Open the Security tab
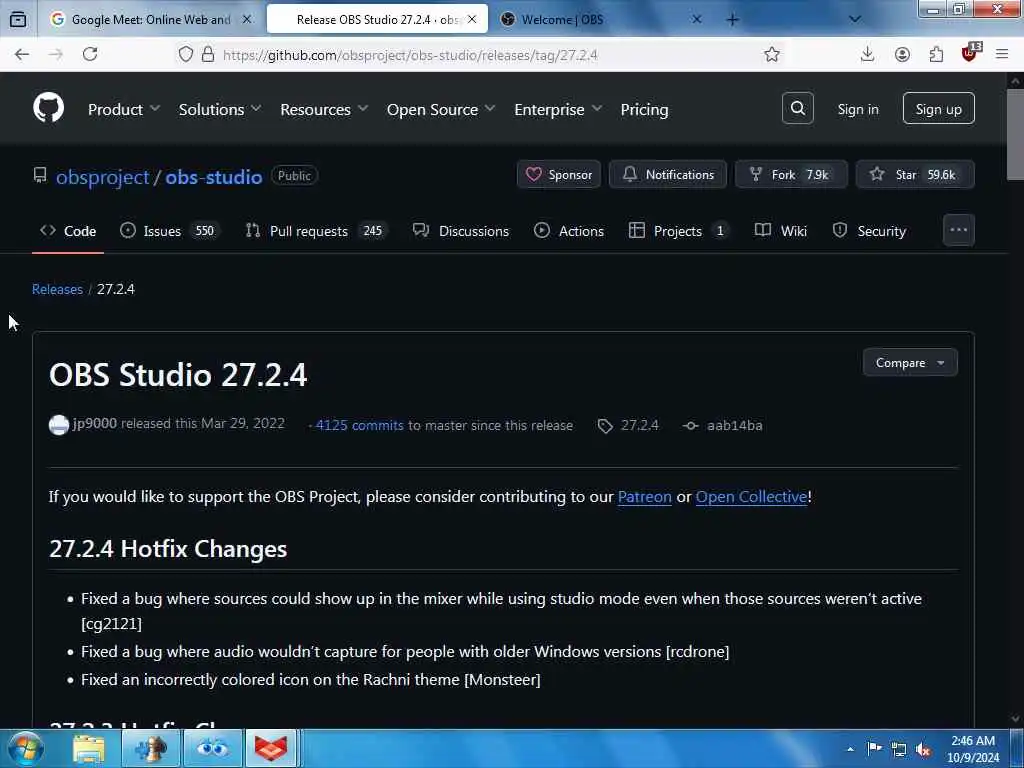 [x=869, y=231]
